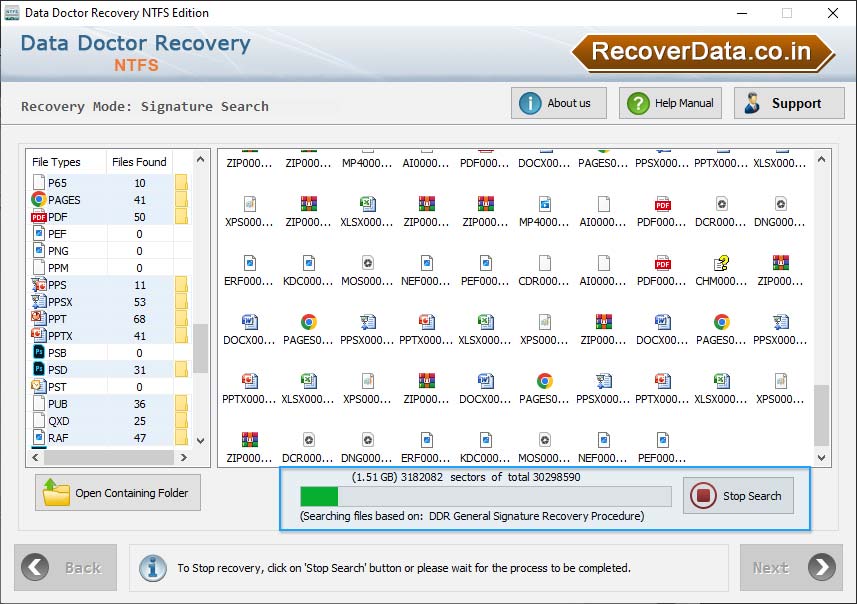Choose the PPS slideshow icon in File Types list
This screenshot has height=604, width=857.
39,285
